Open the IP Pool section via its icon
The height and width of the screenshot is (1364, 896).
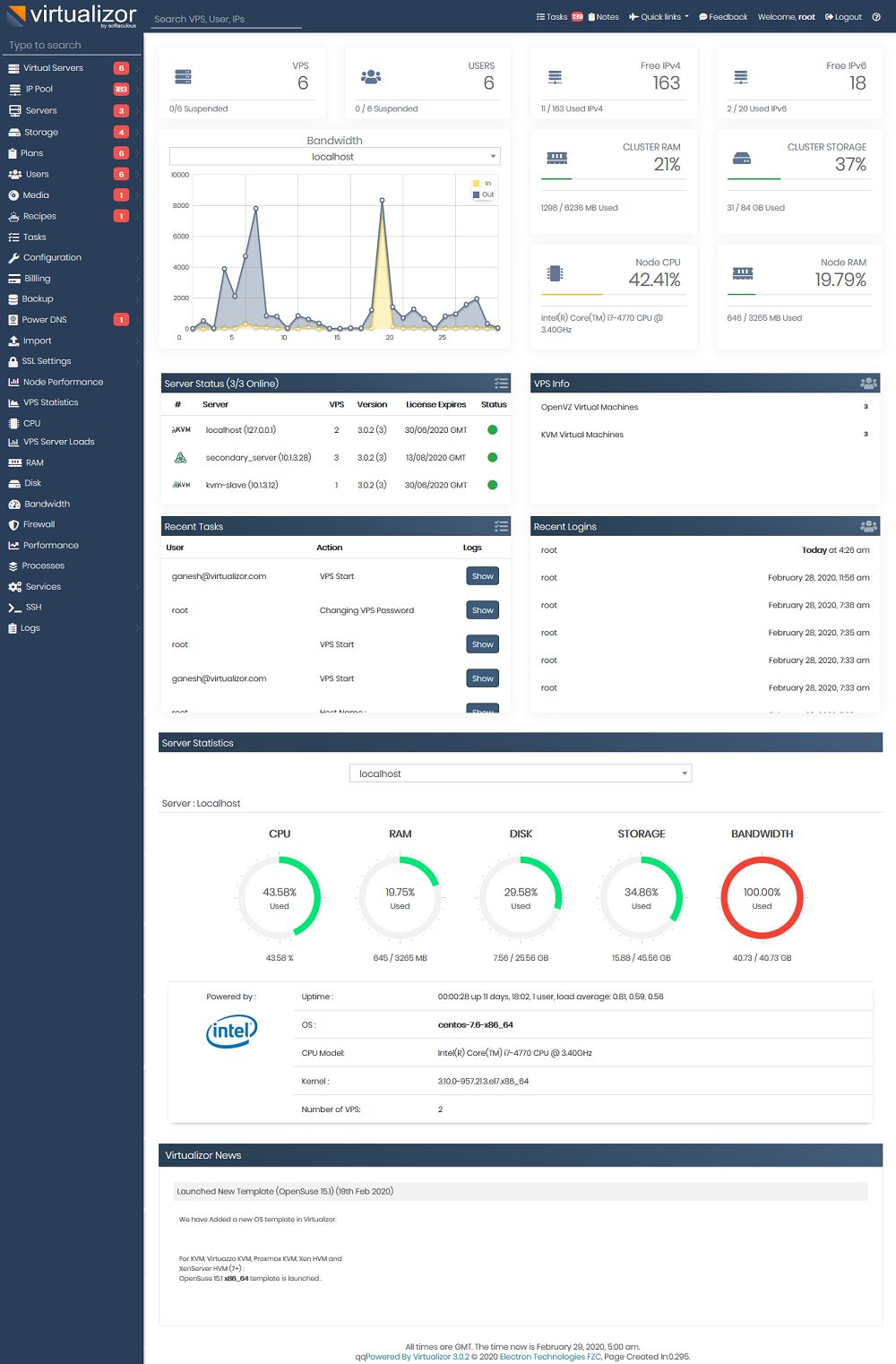click(13, 89)
